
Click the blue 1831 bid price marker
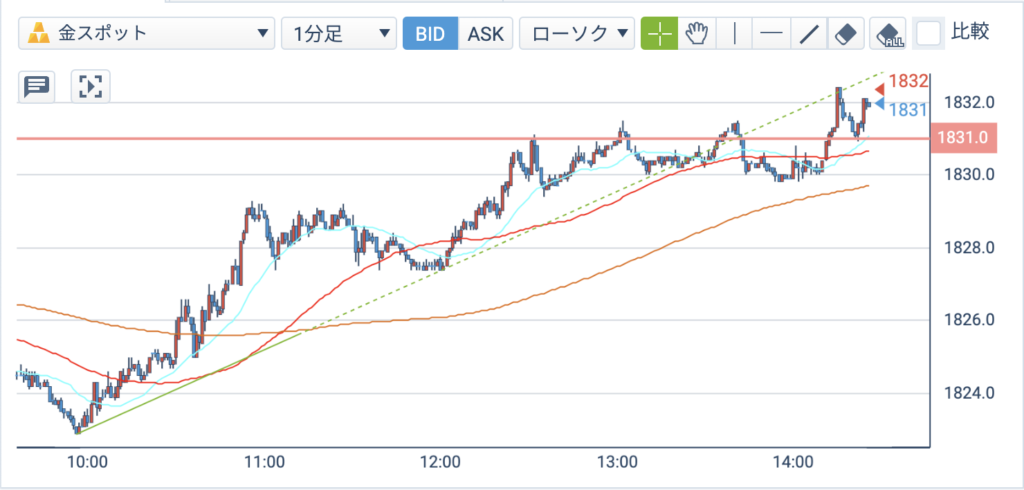902,108
